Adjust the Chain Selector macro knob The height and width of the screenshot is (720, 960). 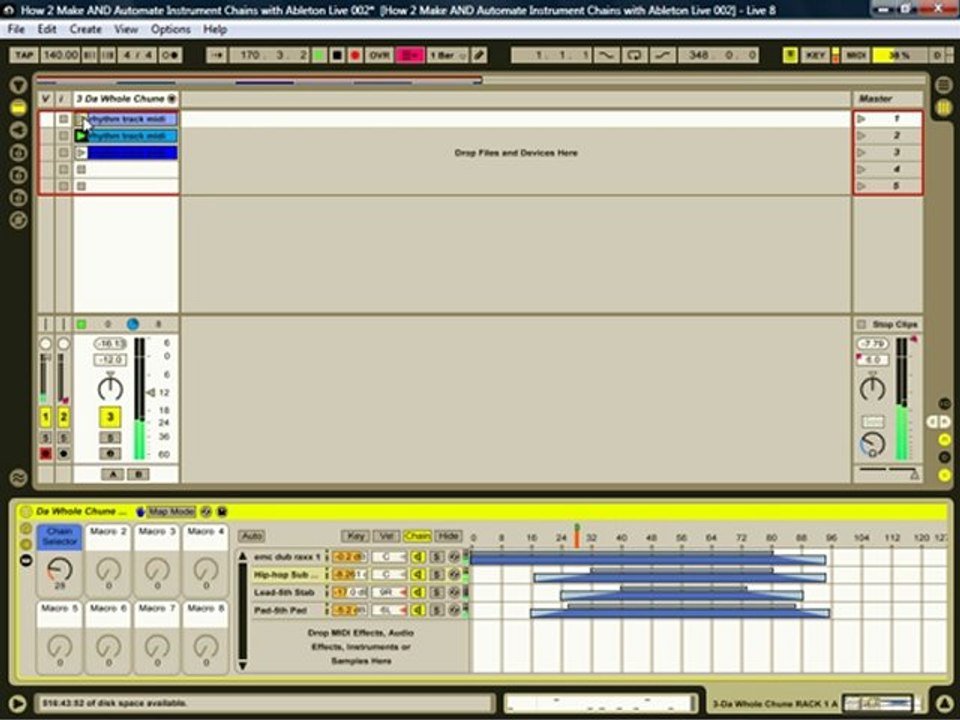[59, 570]
